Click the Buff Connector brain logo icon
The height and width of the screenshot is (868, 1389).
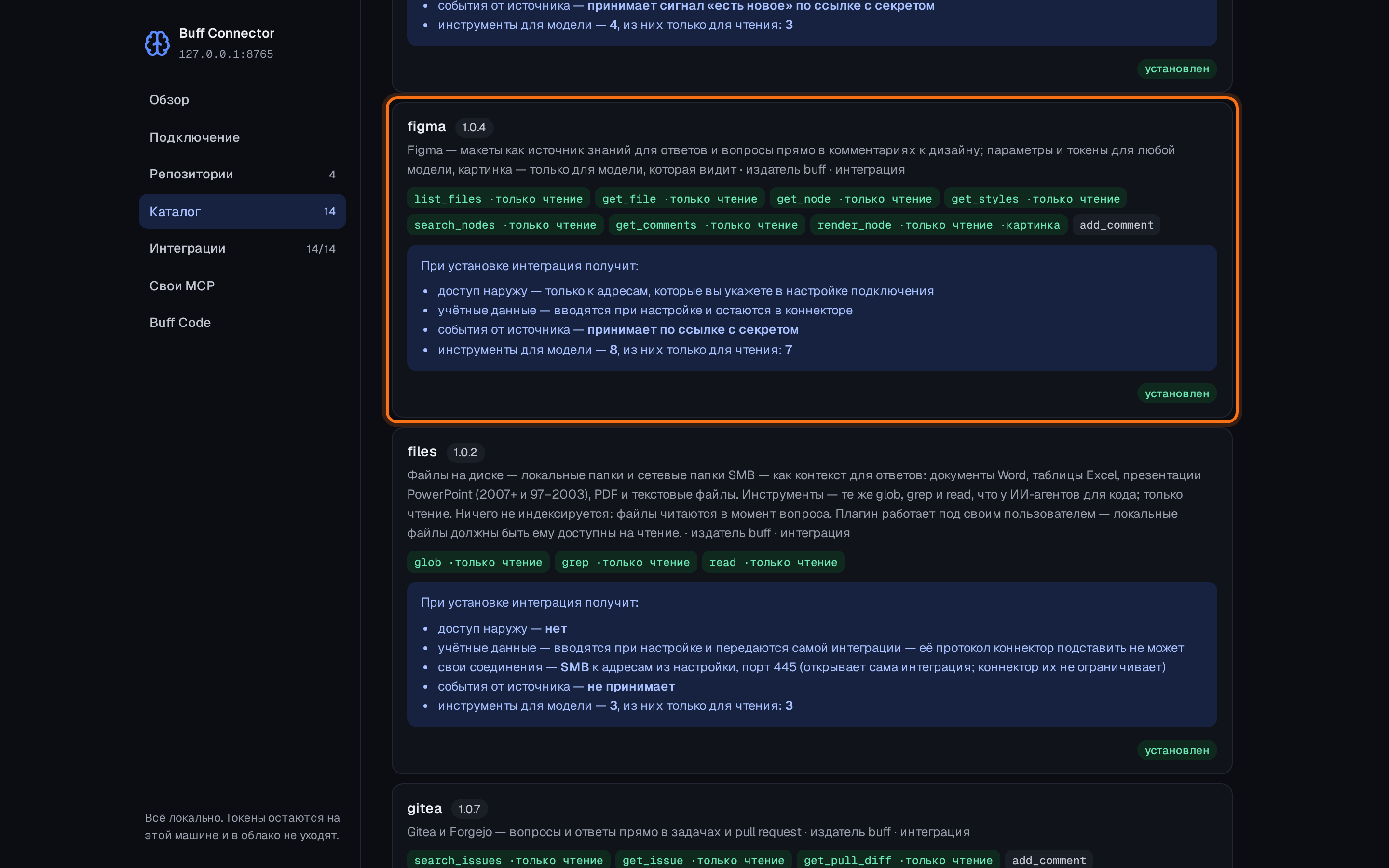click(x=157, y=43)
